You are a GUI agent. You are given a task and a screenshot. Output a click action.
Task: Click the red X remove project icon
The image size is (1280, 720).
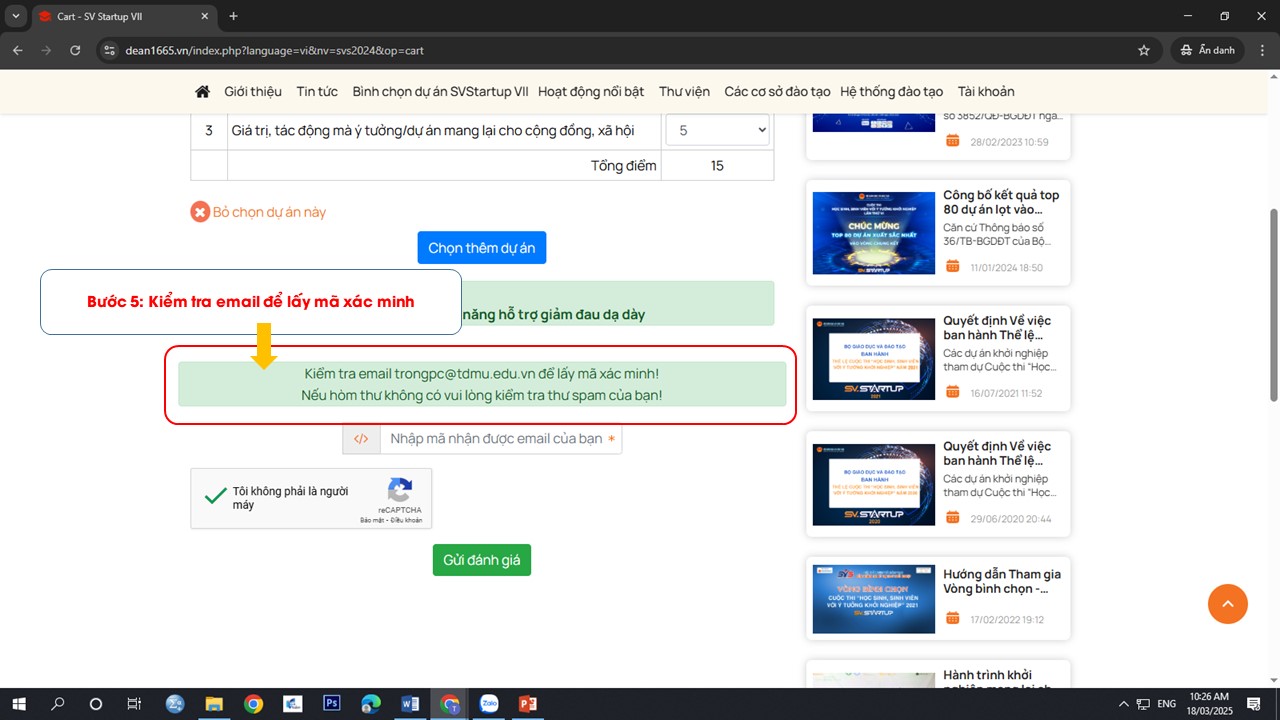[200, 212]
